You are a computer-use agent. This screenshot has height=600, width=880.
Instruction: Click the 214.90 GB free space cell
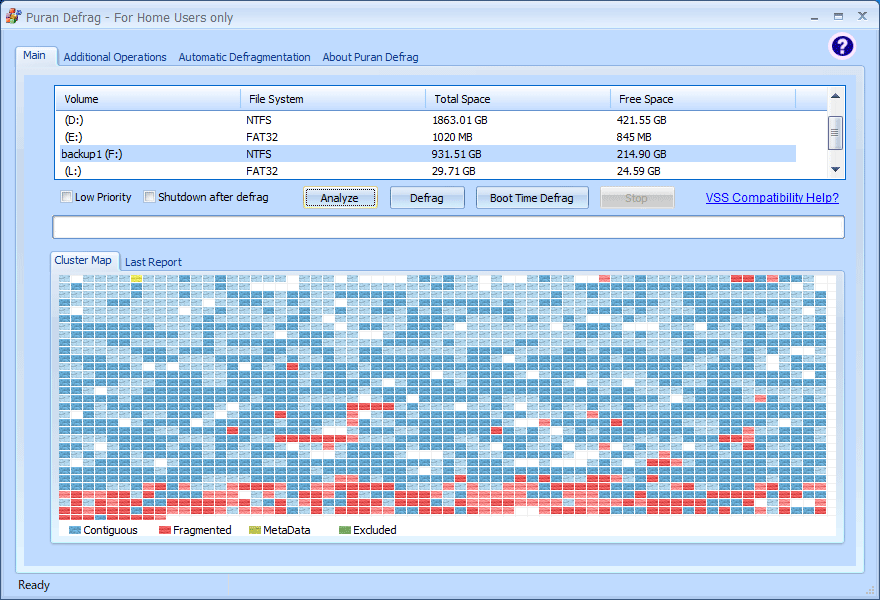(x=641, y=154)
